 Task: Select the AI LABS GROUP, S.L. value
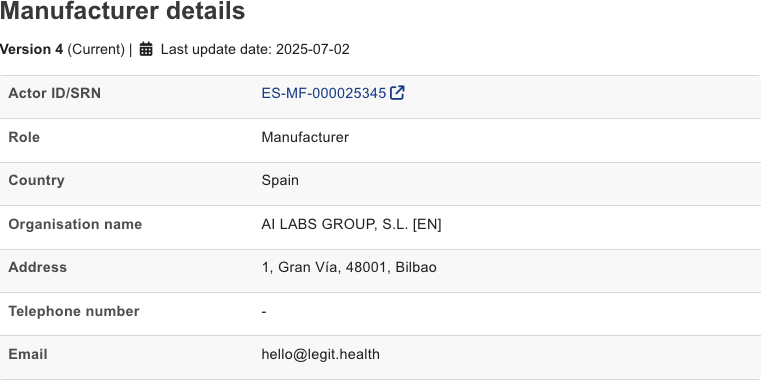point(351,224)
